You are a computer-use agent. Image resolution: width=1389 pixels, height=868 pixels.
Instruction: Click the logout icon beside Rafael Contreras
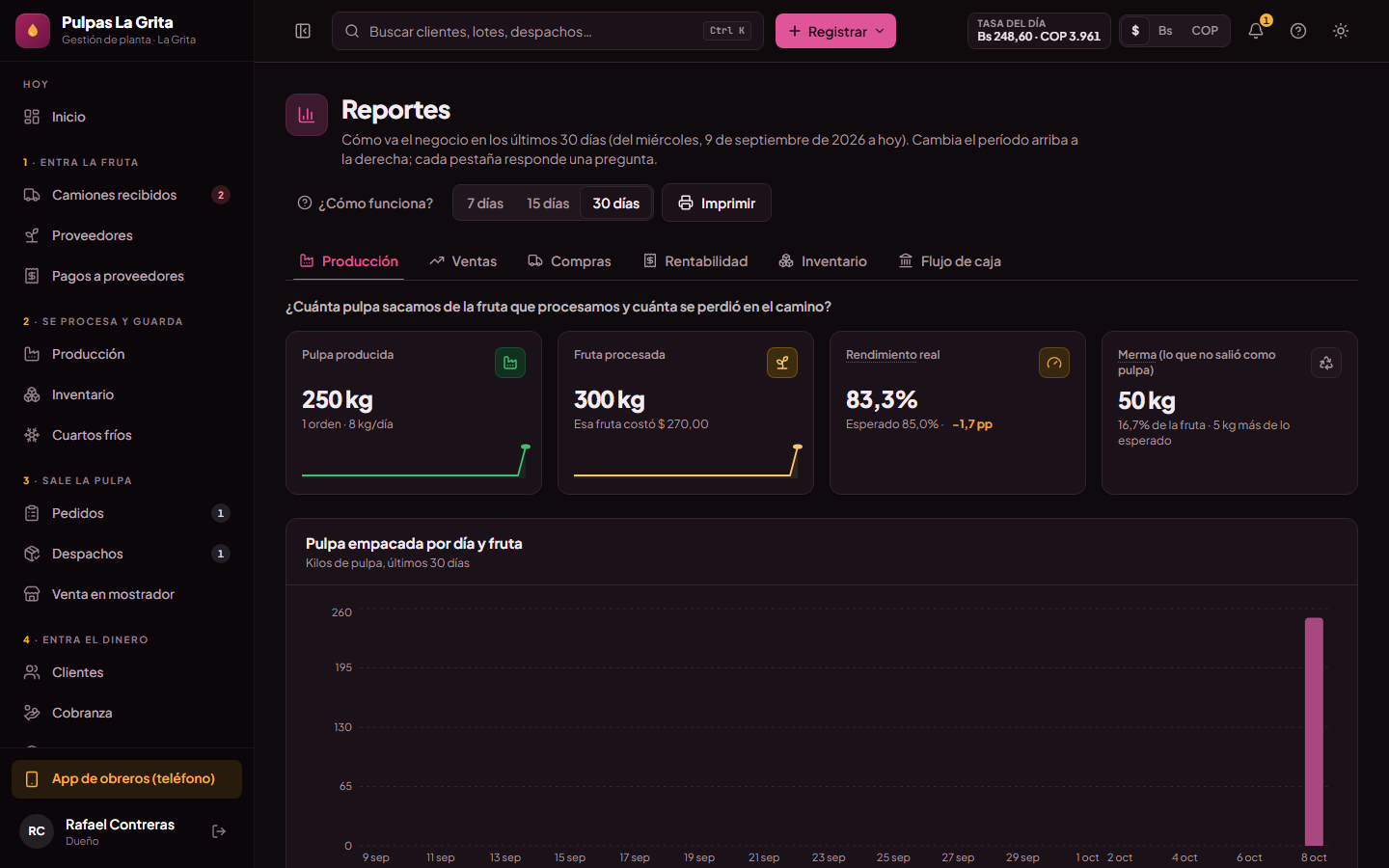tap(219, 831)
